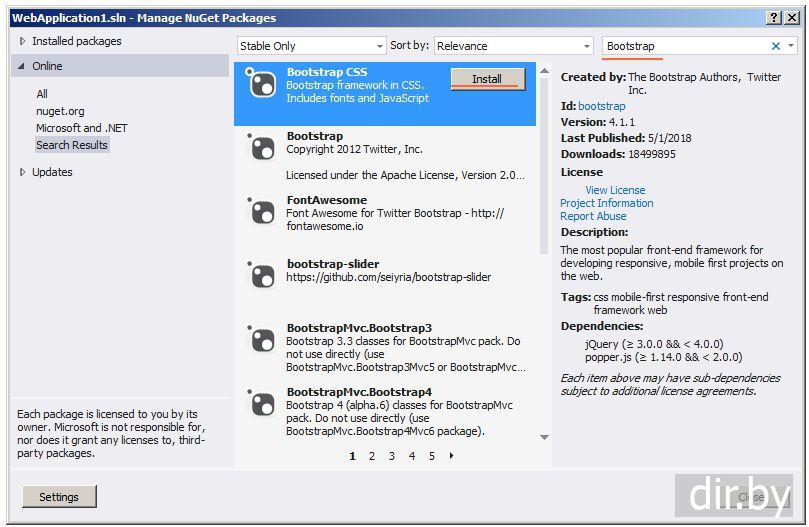Select Microsoft and .NET source
The width and height of the screenshot is (809, 527).
82,128
